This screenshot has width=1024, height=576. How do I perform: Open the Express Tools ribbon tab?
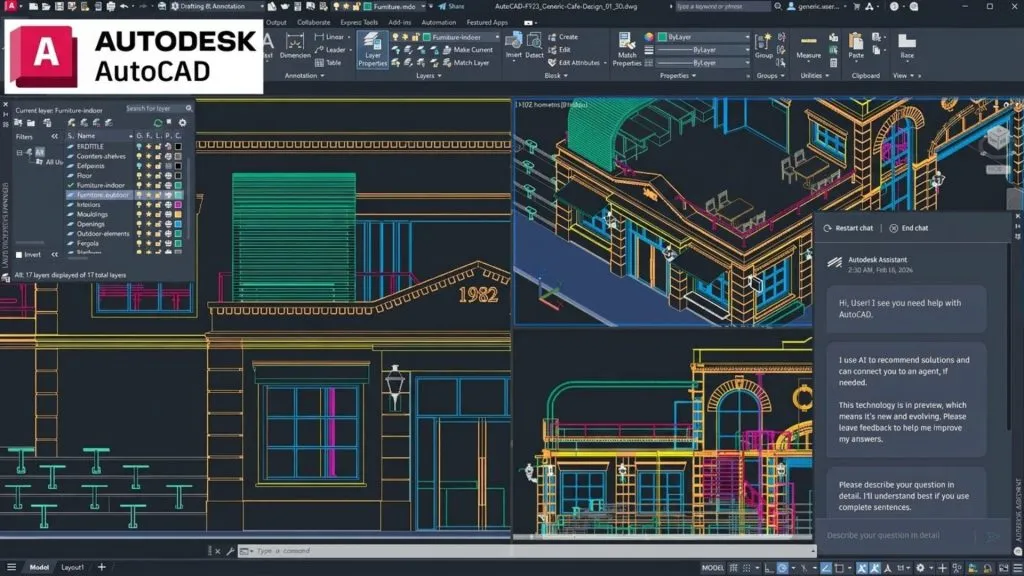click(359, 22)
